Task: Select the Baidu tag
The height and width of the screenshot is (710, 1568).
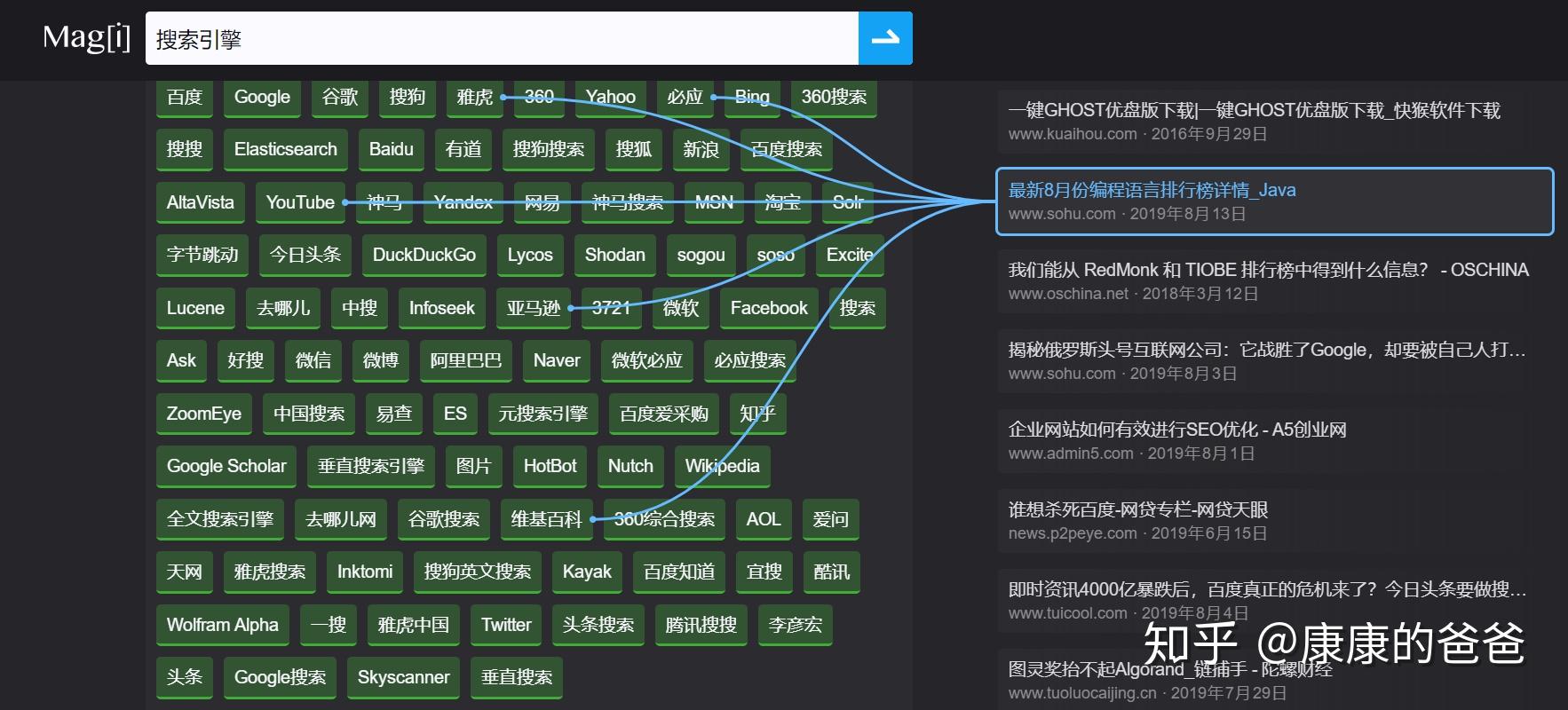Action: point(392,150)
